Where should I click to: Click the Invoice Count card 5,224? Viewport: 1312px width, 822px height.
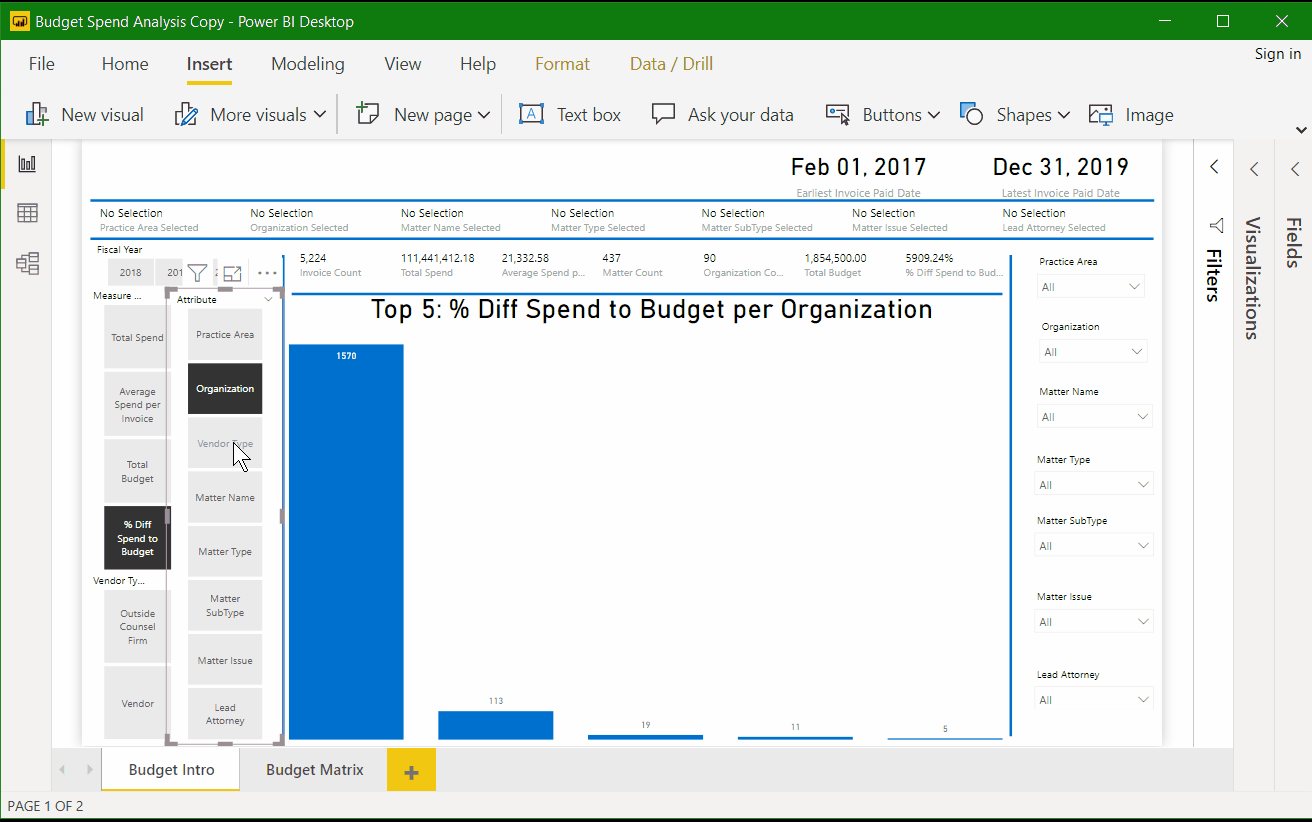tap(331, 265)
